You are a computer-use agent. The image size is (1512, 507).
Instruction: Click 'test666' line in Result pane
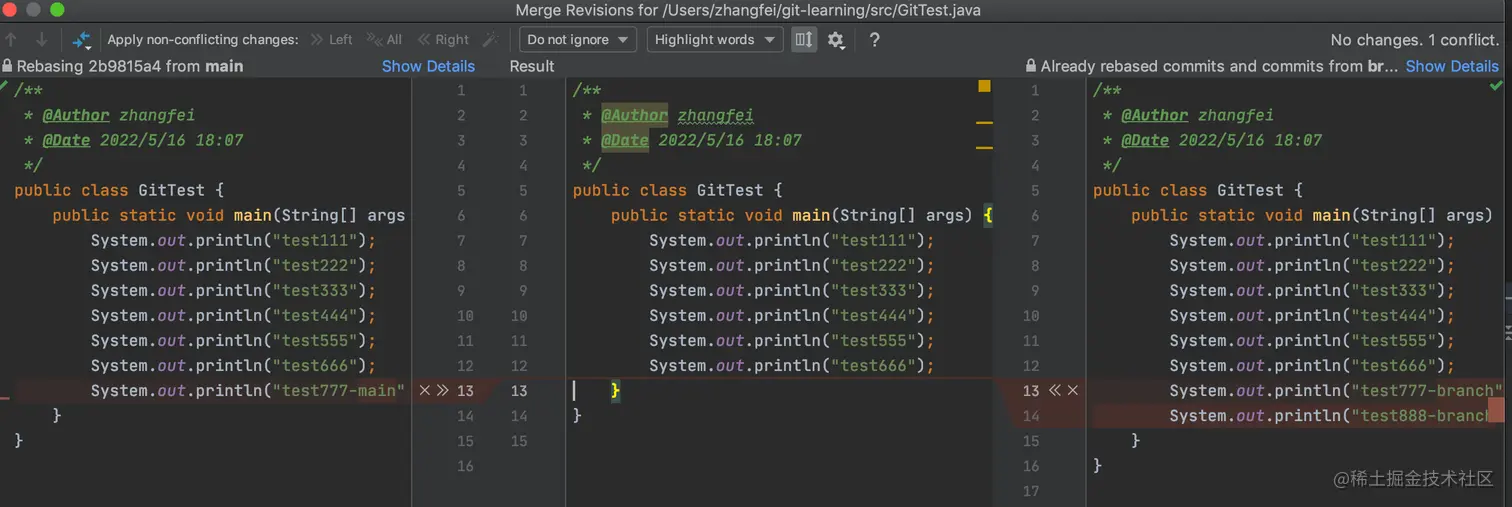[792, 365]
